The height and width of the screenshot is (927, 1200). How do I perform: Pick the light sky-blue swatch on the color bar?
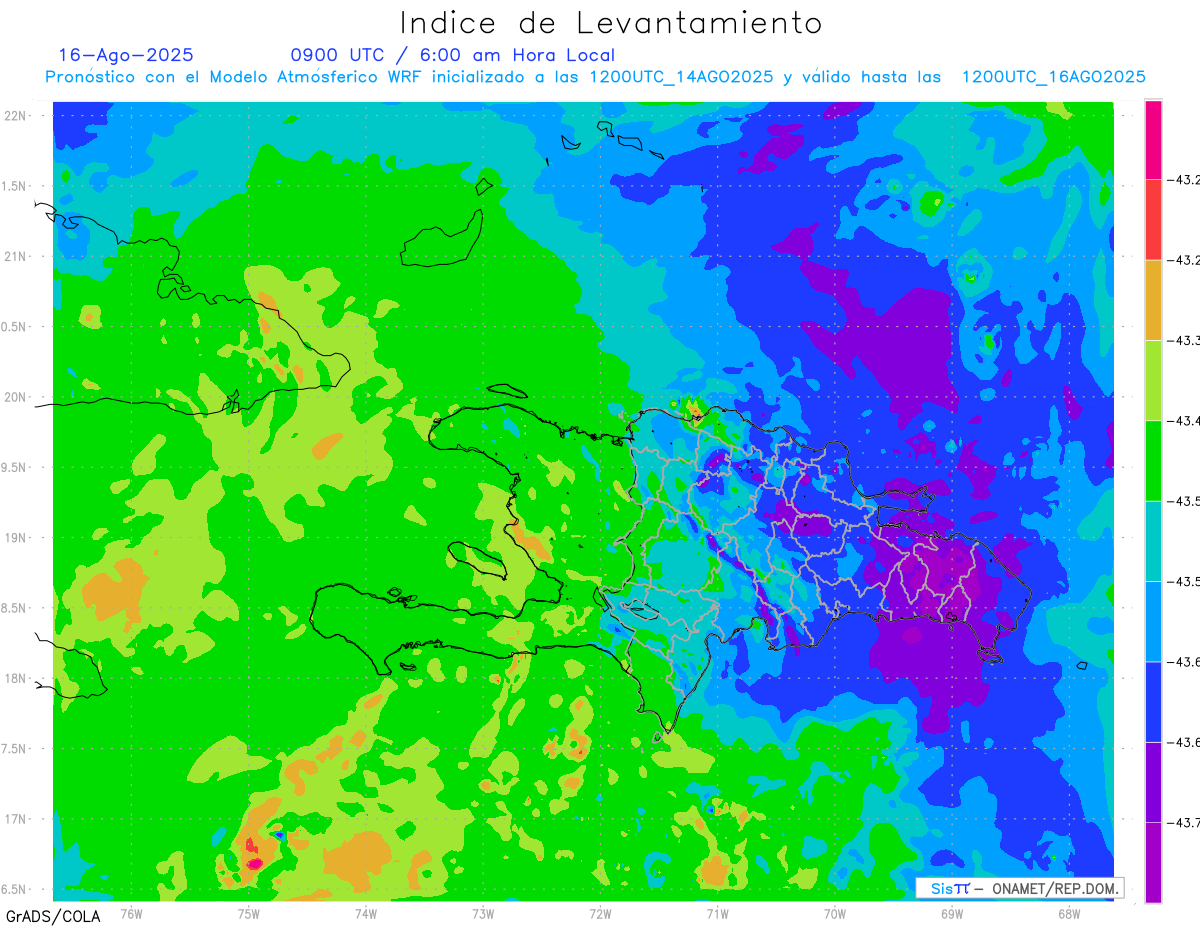click(x=1153, y=621)
